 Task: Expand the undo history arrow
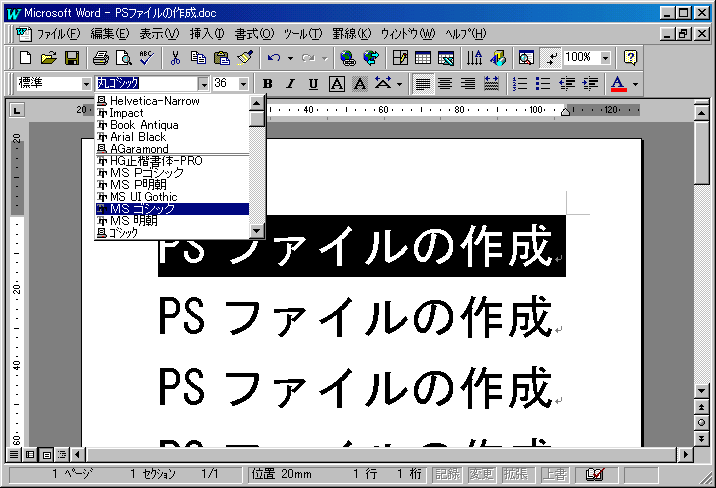(290, 58)
